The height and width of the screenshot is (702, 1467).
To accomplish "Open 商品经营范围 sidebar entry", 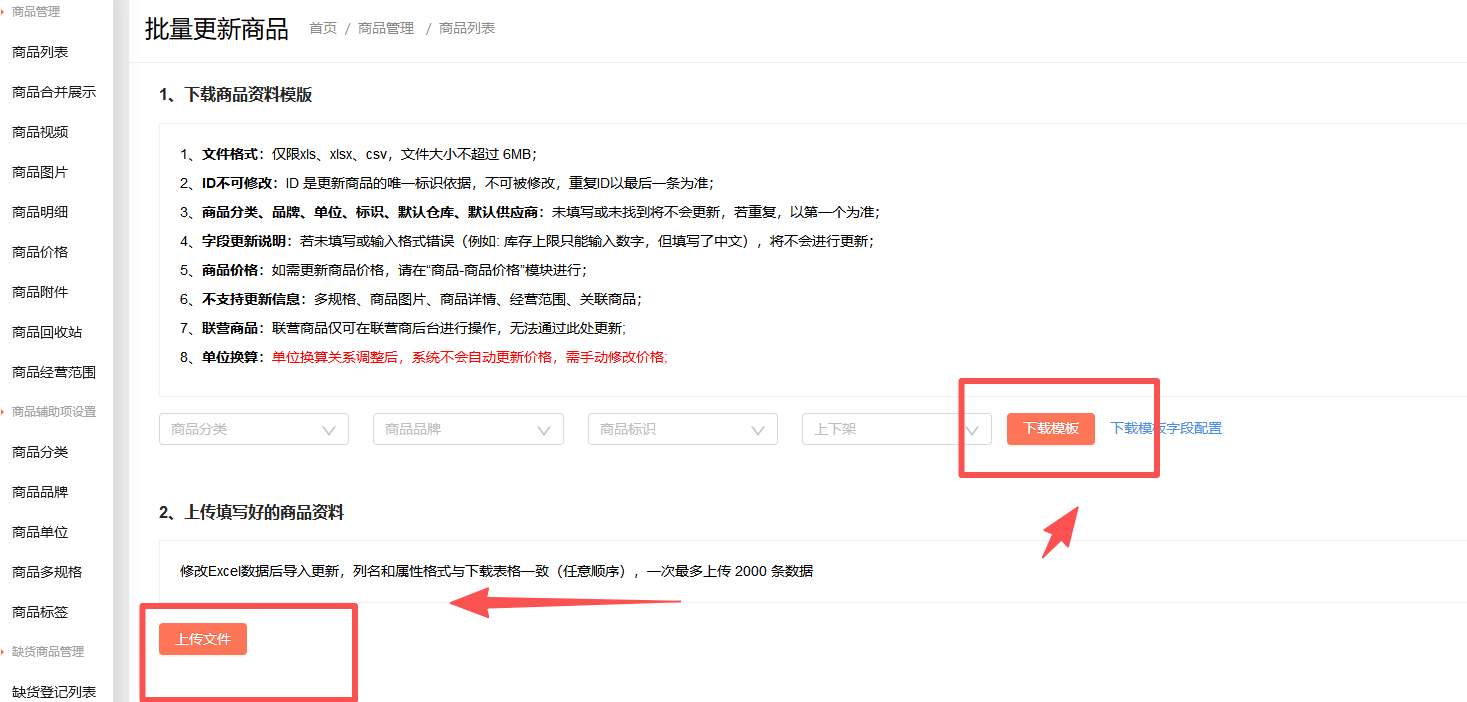I will [54, 372].
